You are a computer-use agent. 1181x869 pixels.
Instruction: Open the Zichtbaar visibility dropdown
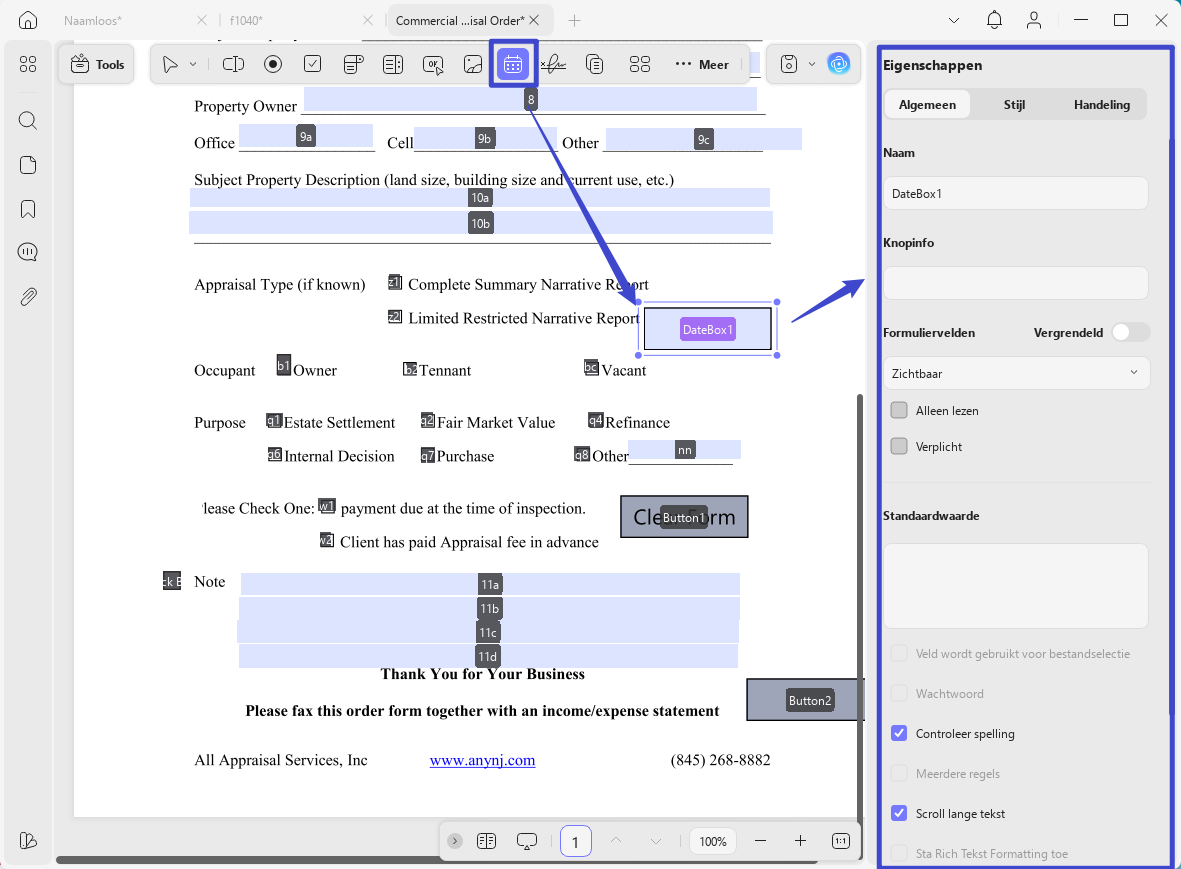pos(1016,374)
